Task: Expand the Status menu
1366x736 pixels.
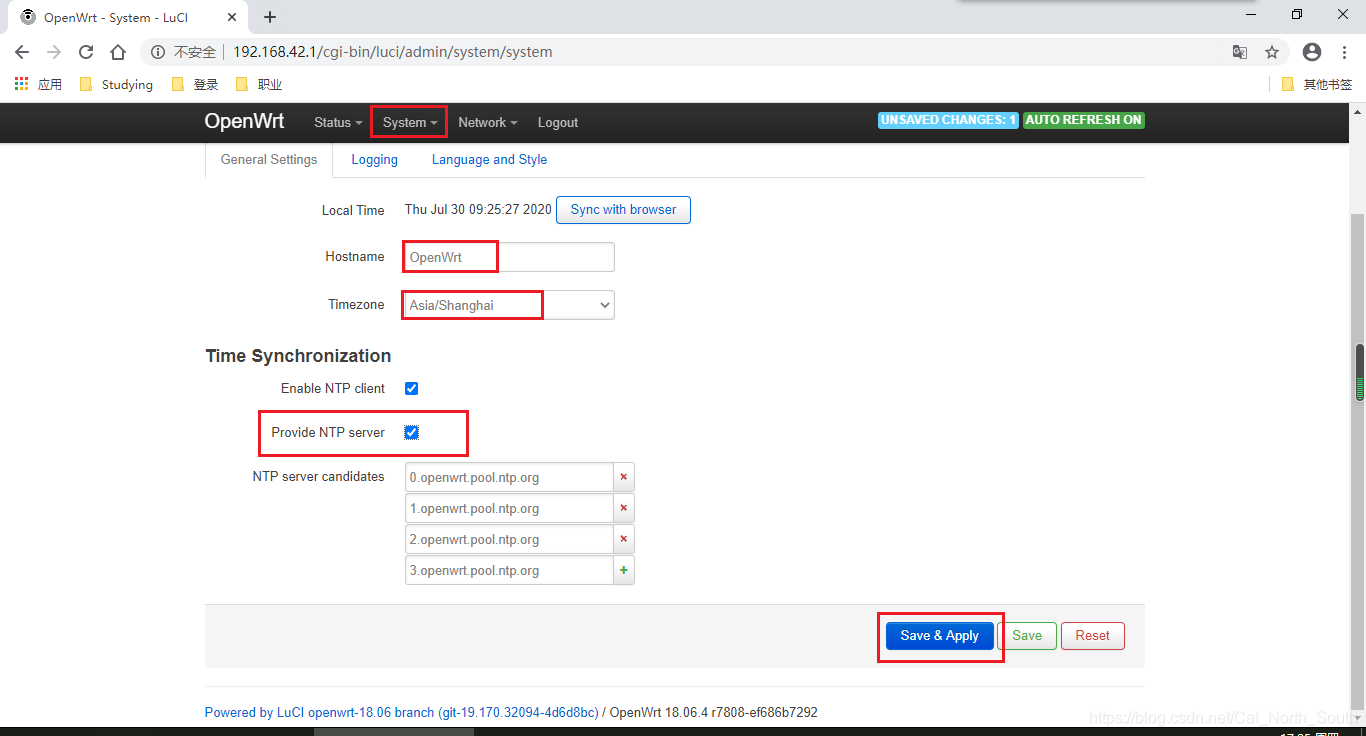Action: 338,123
